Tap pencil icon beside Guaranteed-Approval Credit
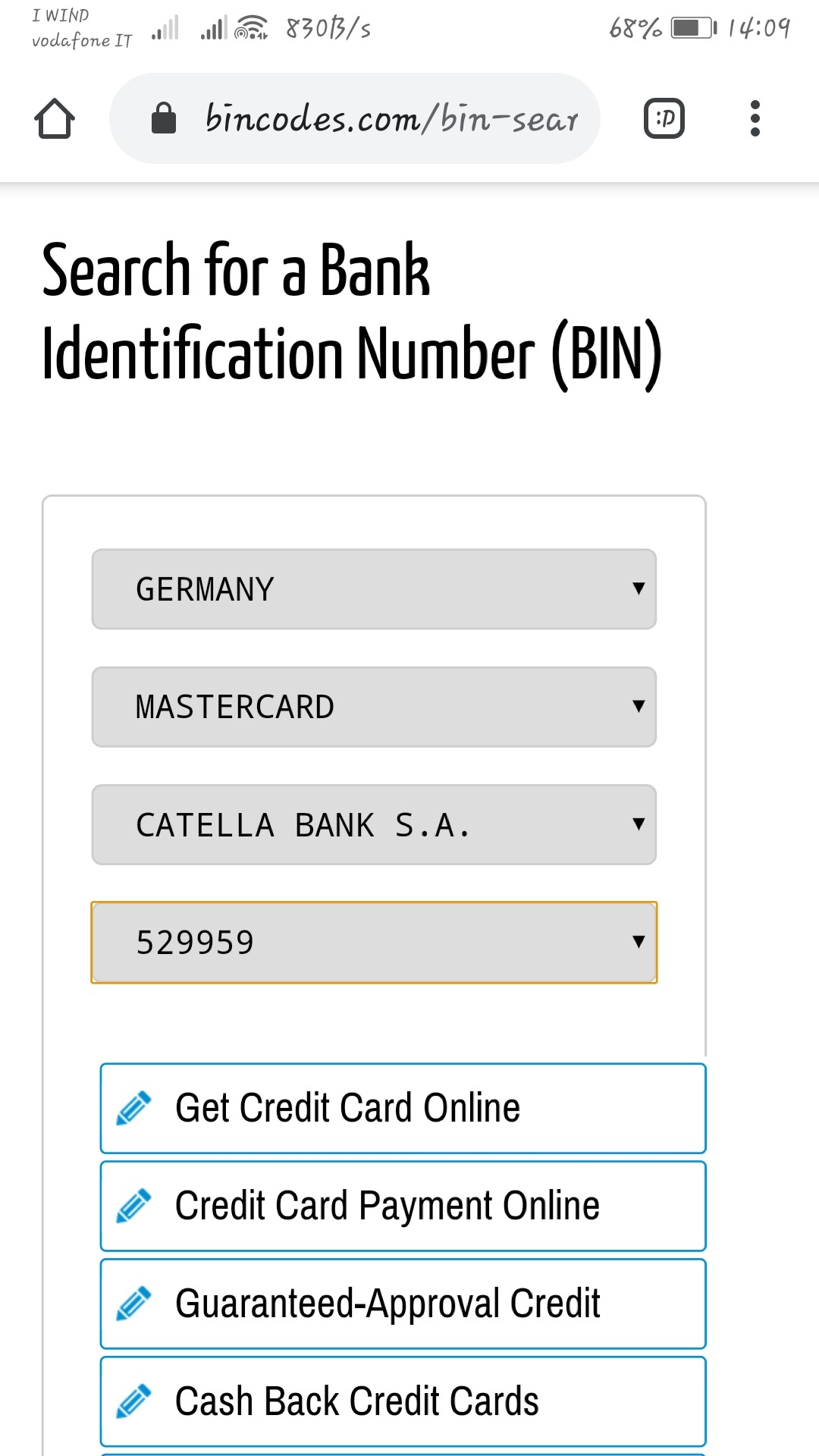The width and height of the screenshot is (819, 1456). [134, 1304]
